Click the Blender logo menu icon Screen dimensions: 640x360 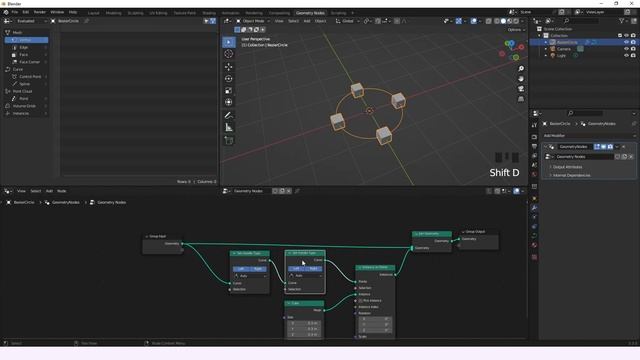(x=6, y=12)
